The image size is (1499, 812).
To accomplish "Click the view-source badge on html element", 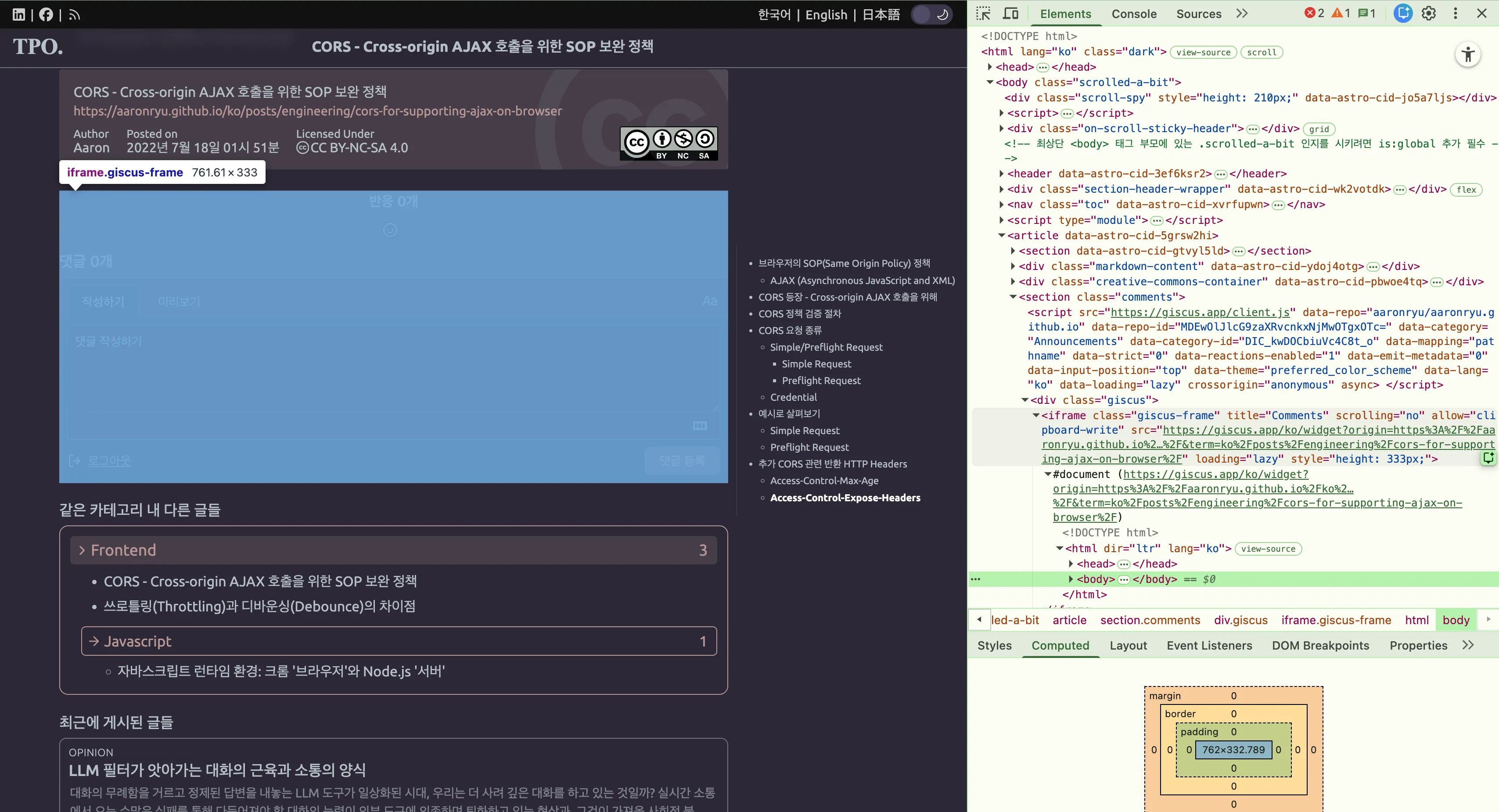I will click(x=1203, y=52).
